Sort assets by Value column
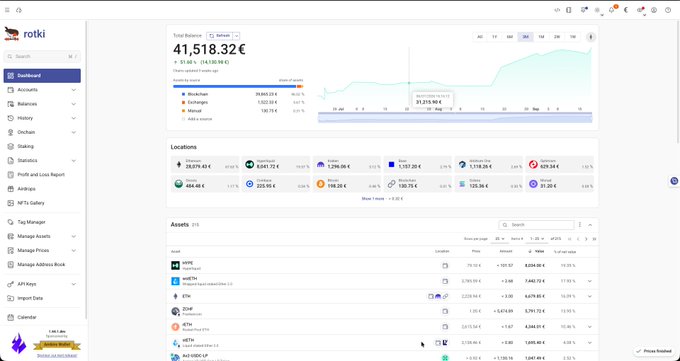 537,252
